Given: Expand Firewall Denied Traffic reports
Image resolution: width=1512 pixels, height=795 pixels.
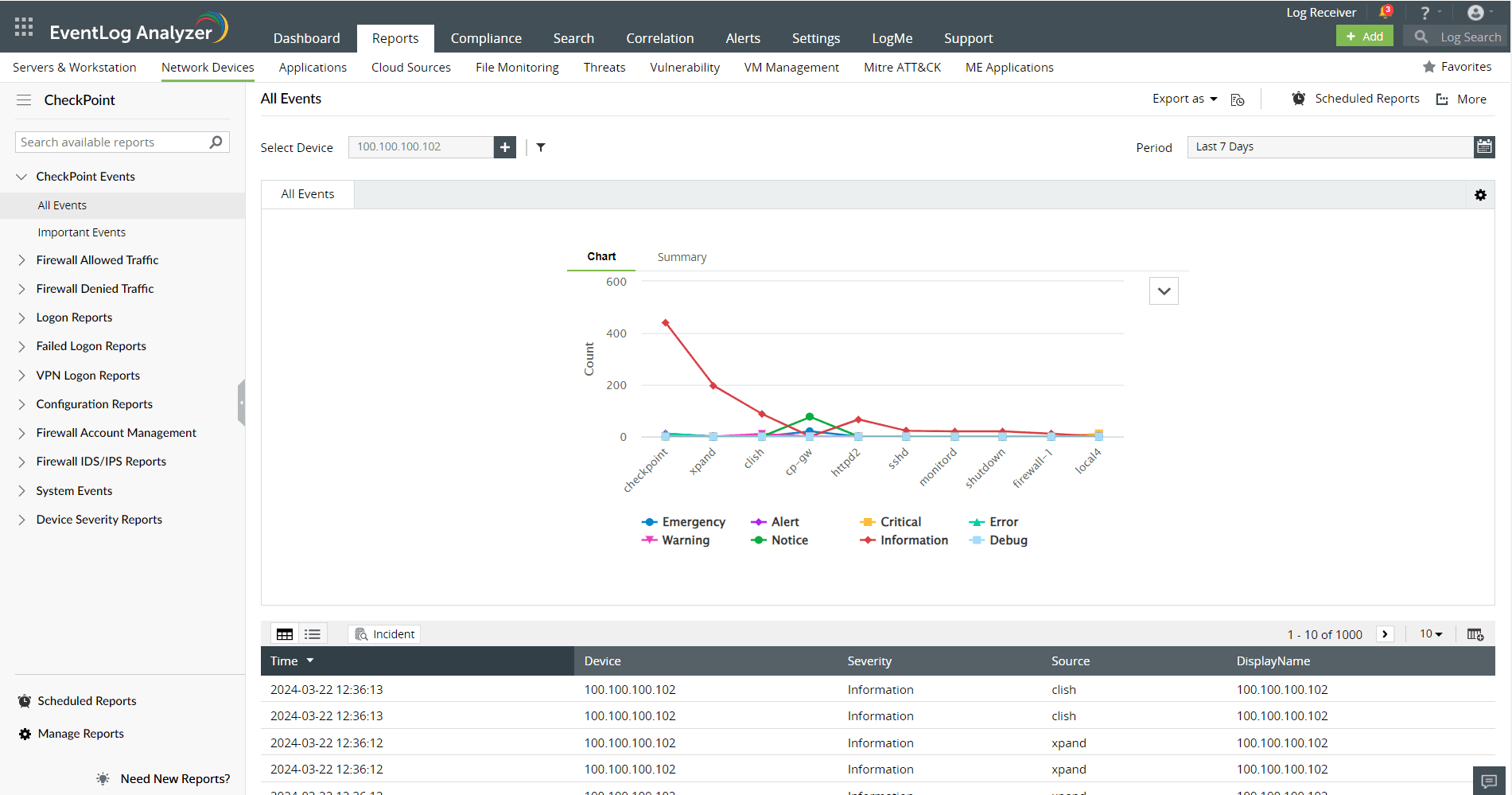Looking at the screenshot, I should click(95, 288).
